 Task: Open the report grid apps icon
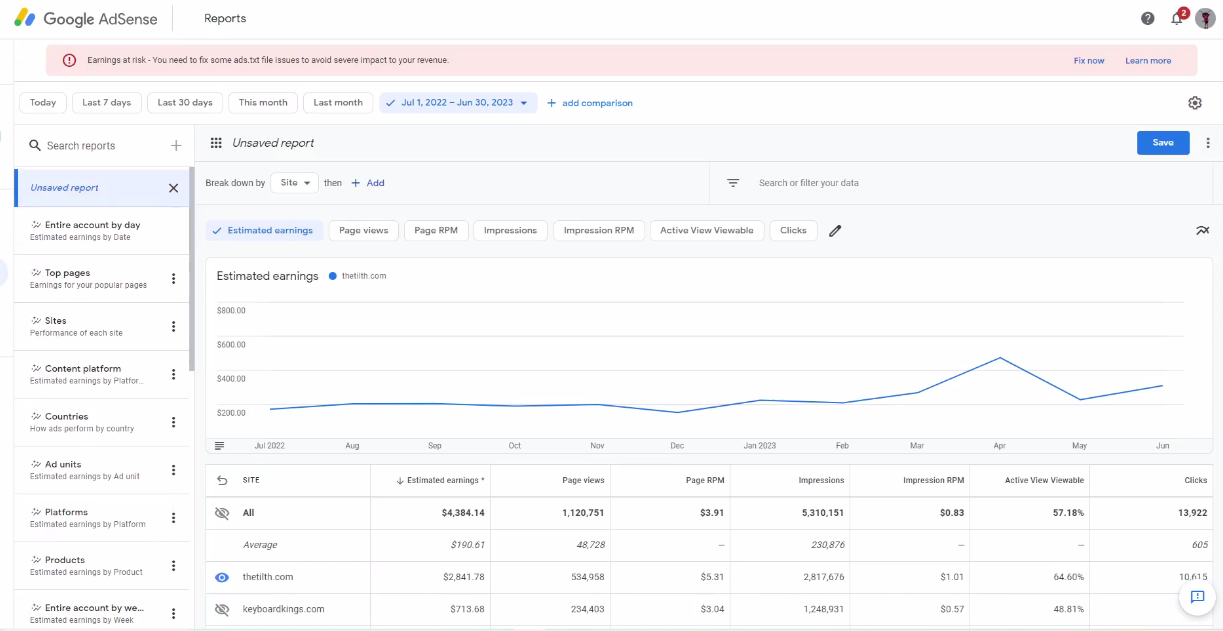[216, 143]
